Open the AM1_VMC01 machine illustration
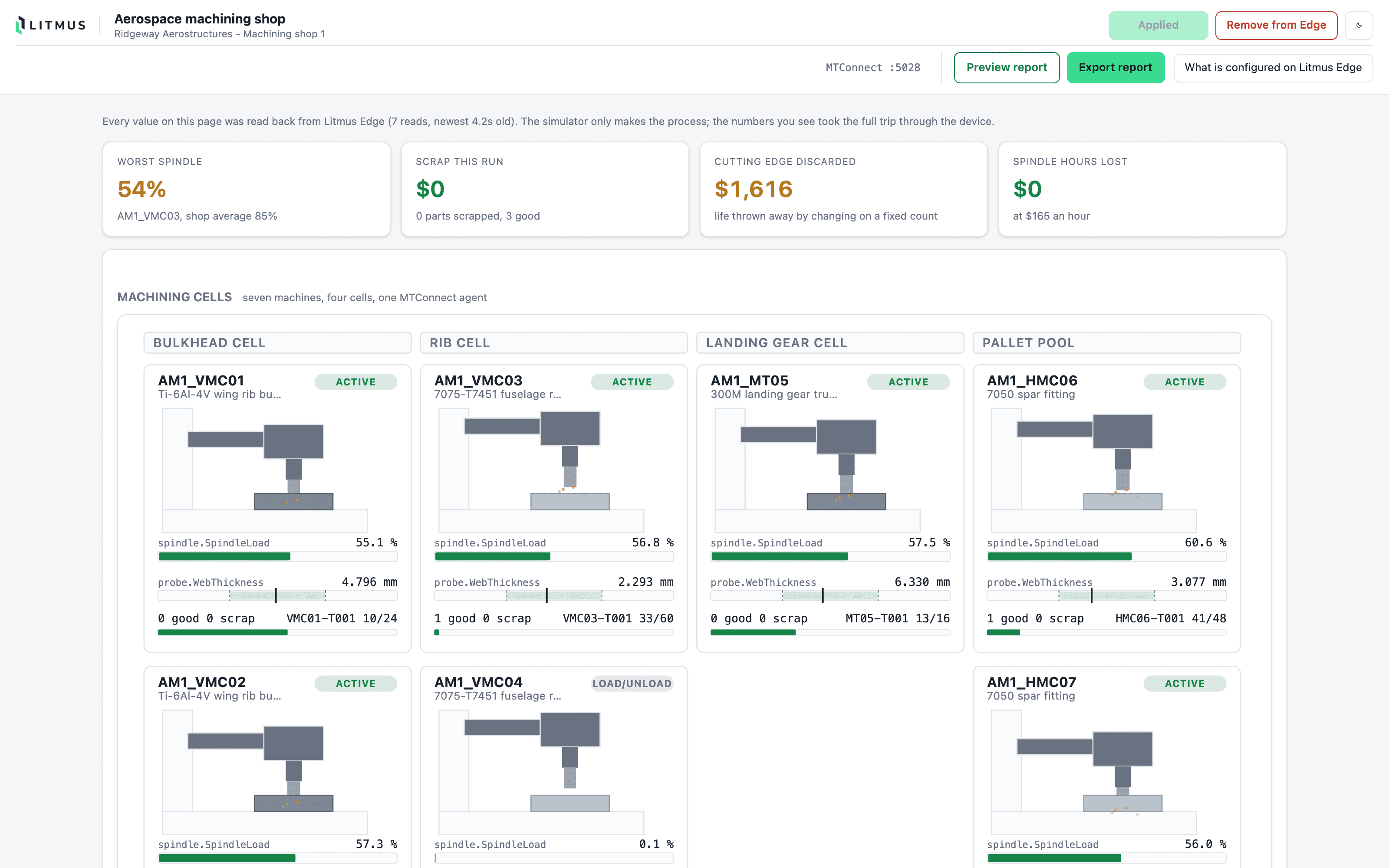Image resolution: width=1389 pixels, height=868 pixels. coord(265,470)
